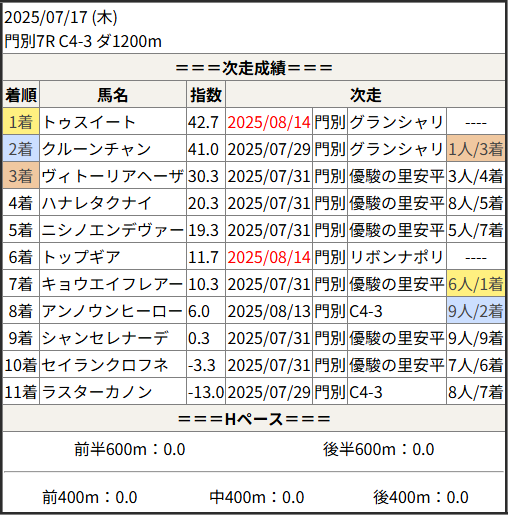Click the 1人/3着 highlighted result cell
Image resolution: width=508 pixels, height=515 pixels.
(x=476, y=149)
